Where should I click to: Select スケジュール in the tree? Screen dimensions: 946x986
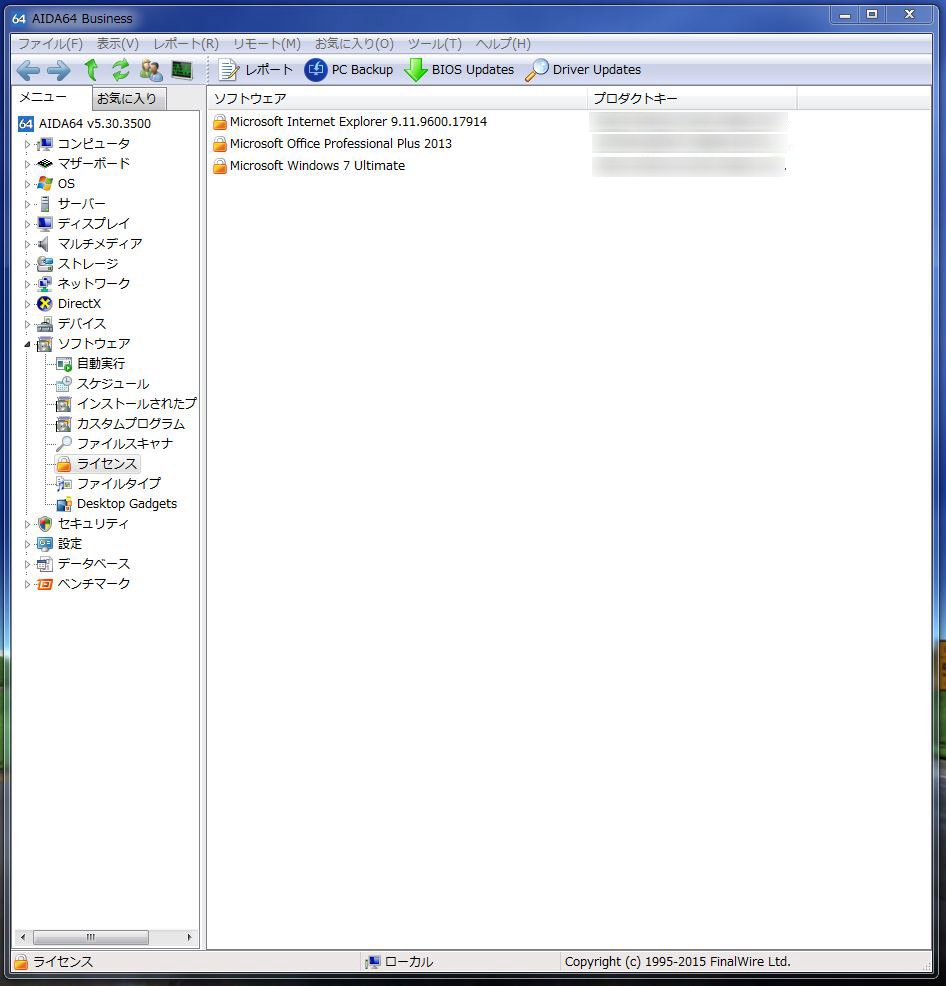tap(113, 384)
